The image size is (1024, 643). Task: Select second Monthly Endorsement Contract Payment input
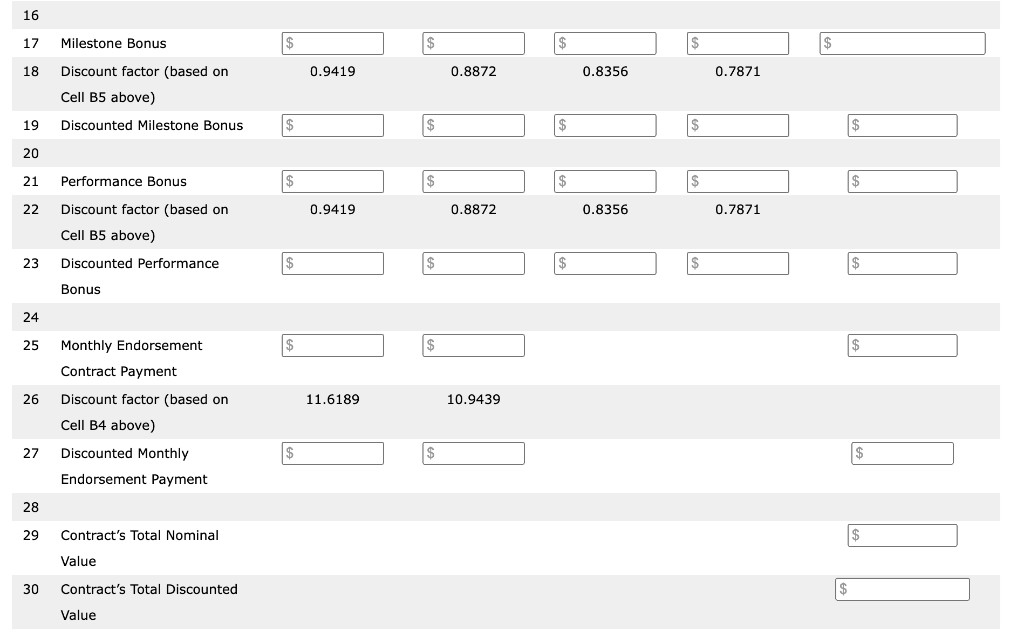coord(473,345)
